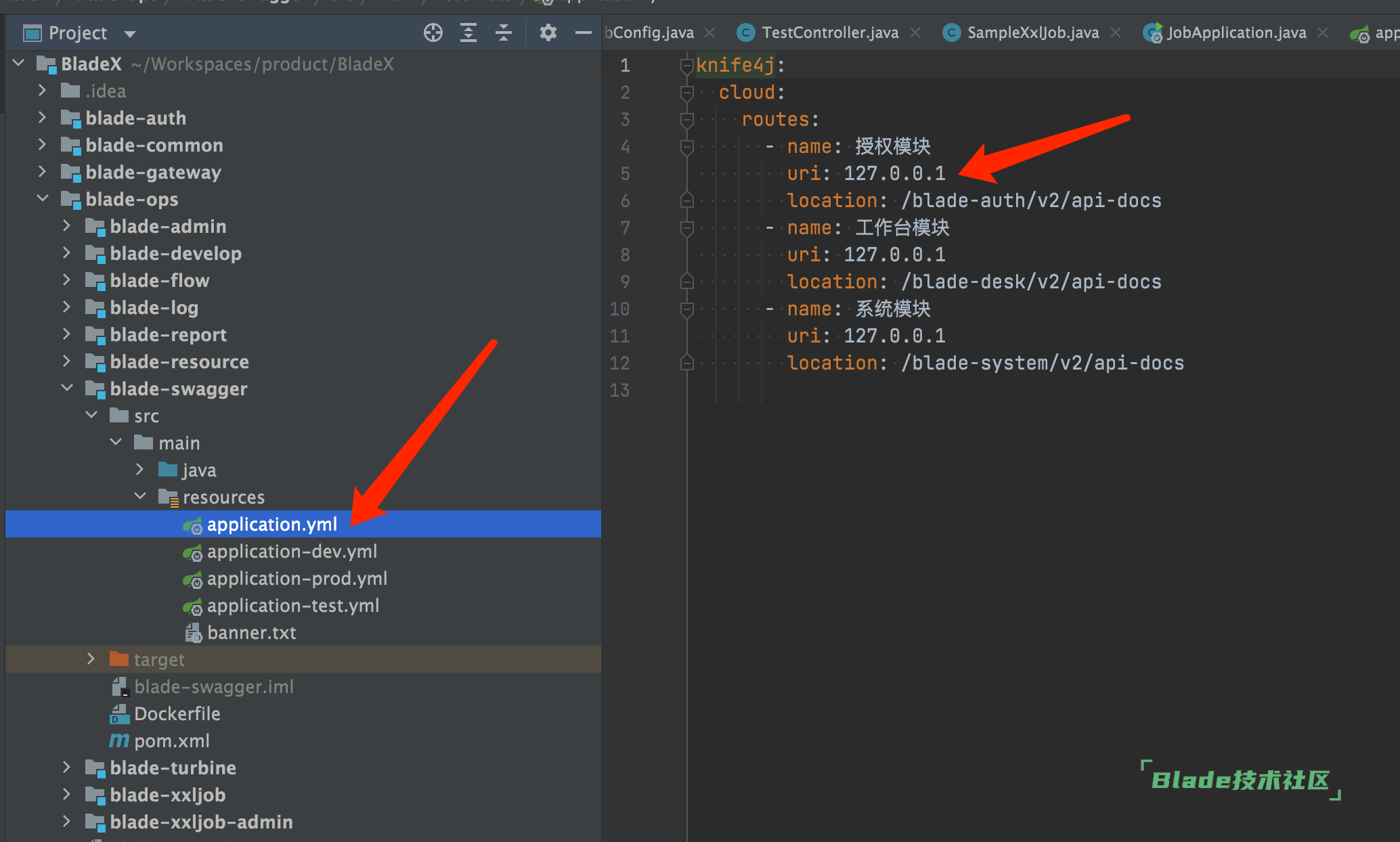Expand the blade-admin module
The width and height of the screenshot is (1400, 842).
coord(67,226)
